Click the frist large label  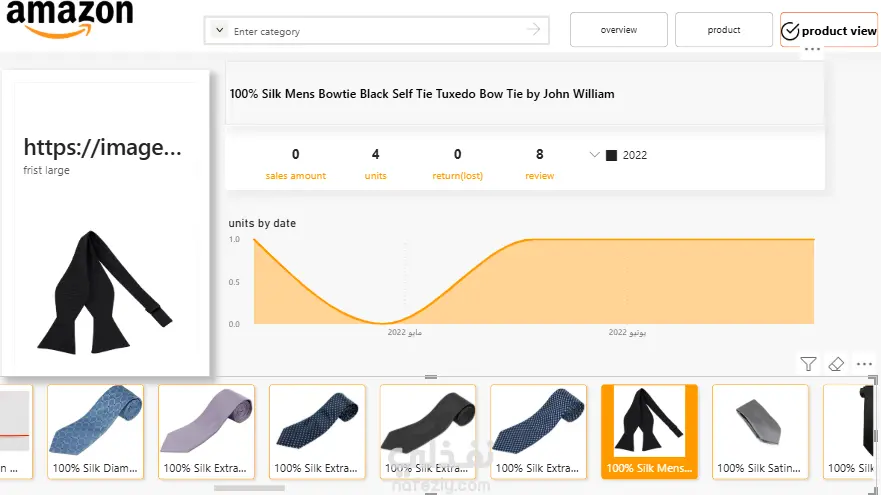point(46,170)
